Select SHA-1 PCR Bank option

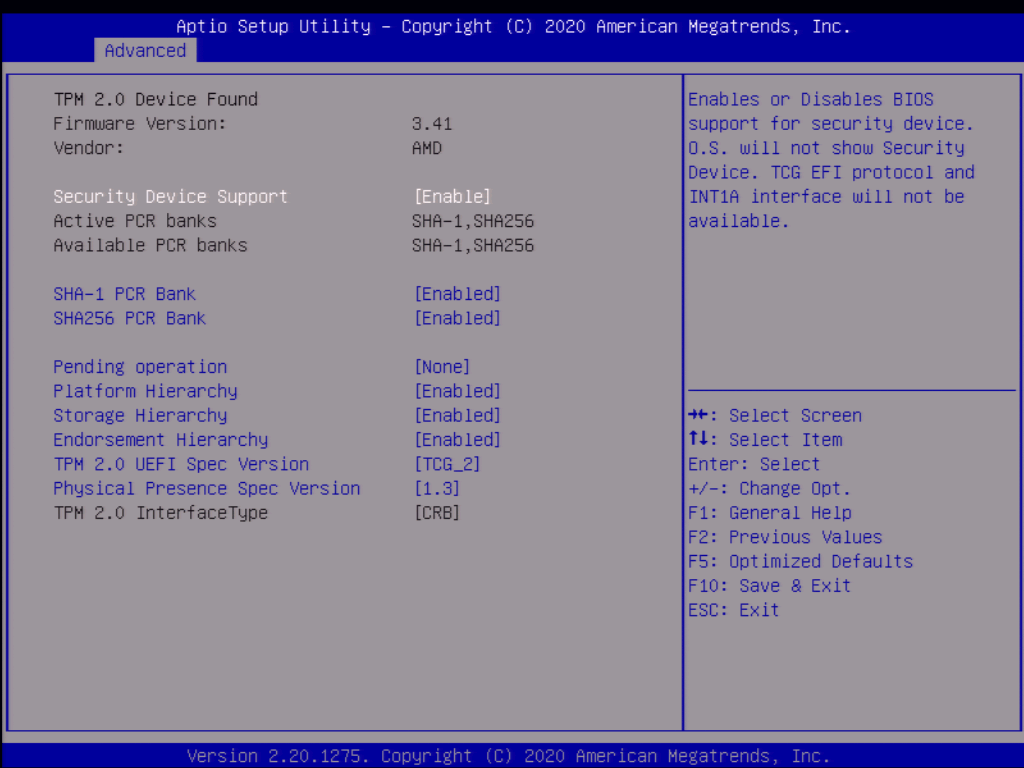pyautogui.click(x=124, y=294)
